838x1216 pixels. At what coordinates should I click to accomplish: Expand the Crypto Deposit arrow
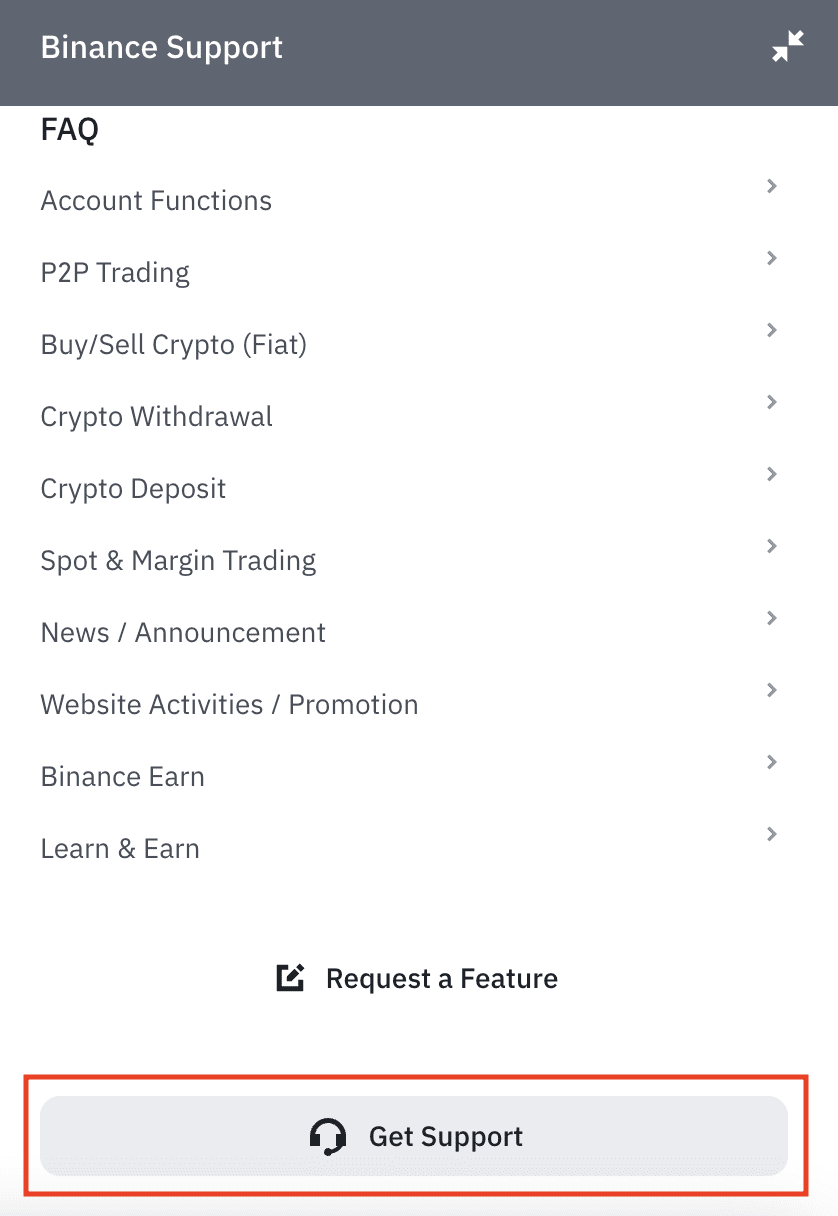(x=771, y=474)
